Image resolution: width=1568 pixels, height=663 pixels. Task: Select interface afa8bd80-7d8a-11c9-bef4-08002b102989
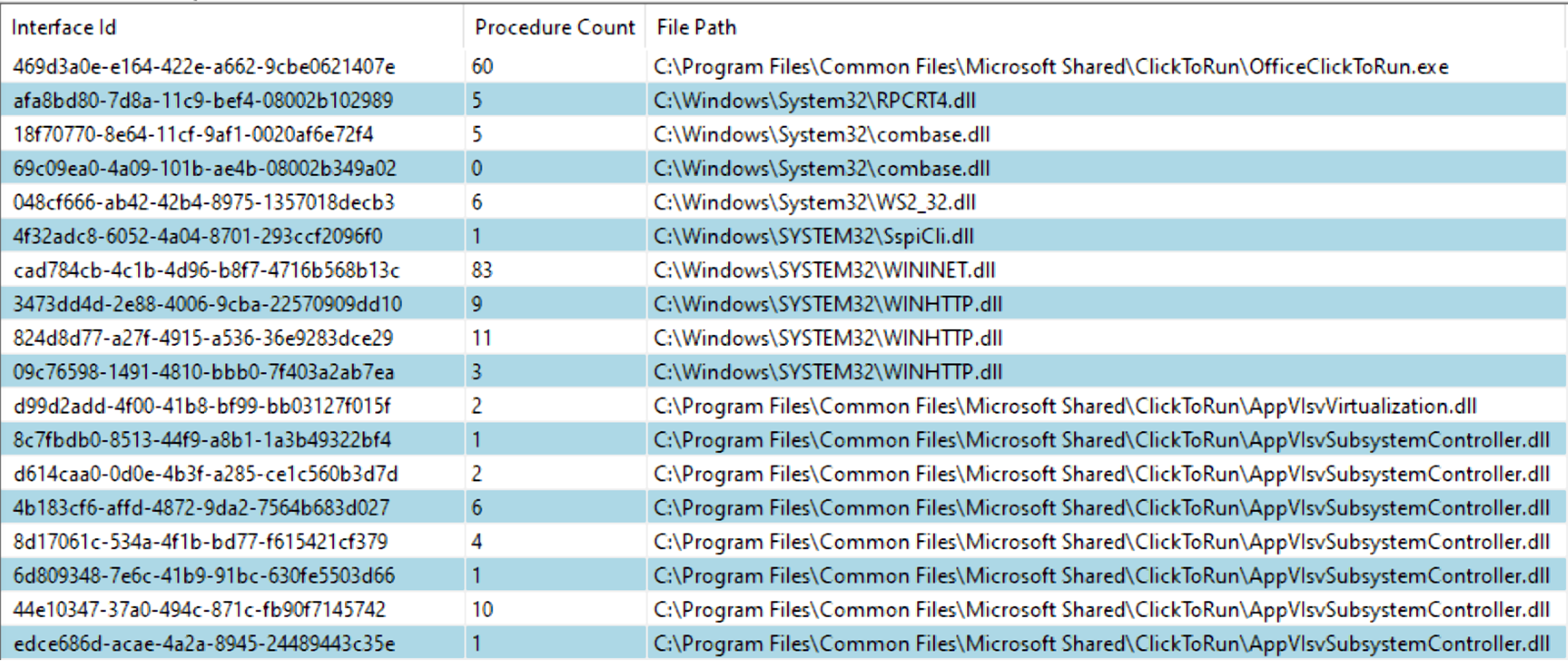tap(203, 100)
